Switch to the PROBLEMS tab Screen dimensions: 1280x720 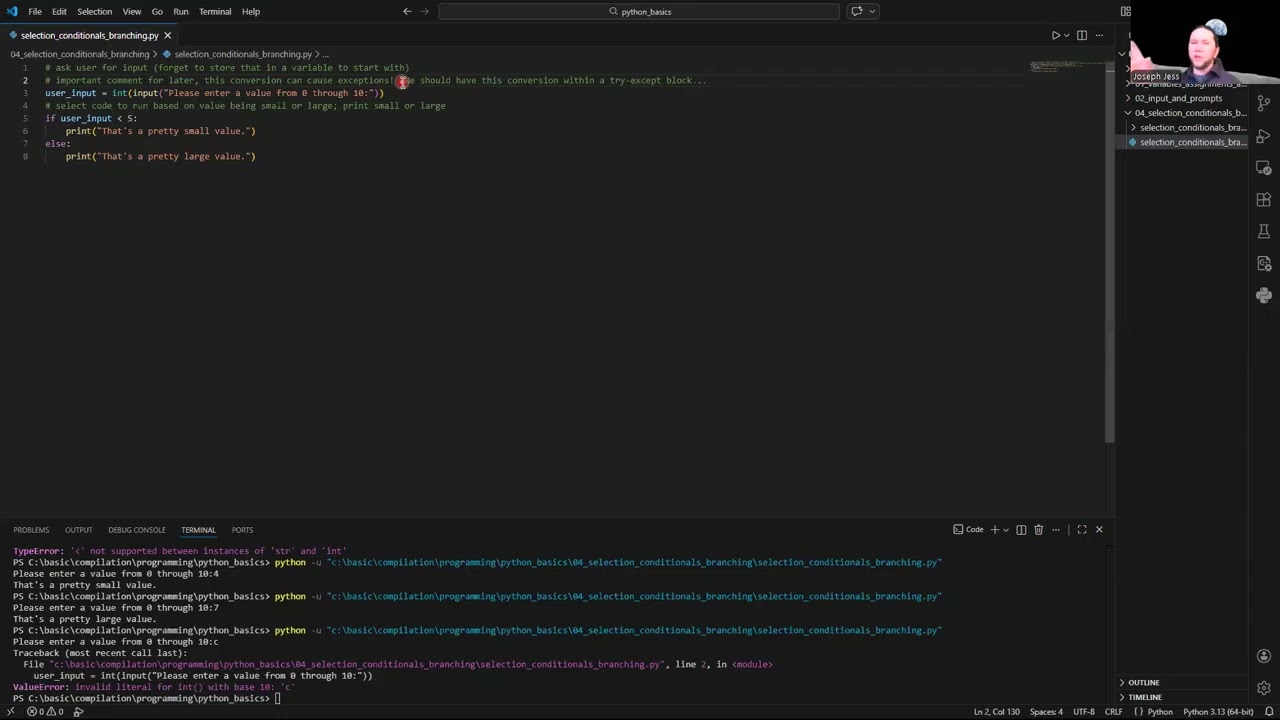tap(31, 530)
